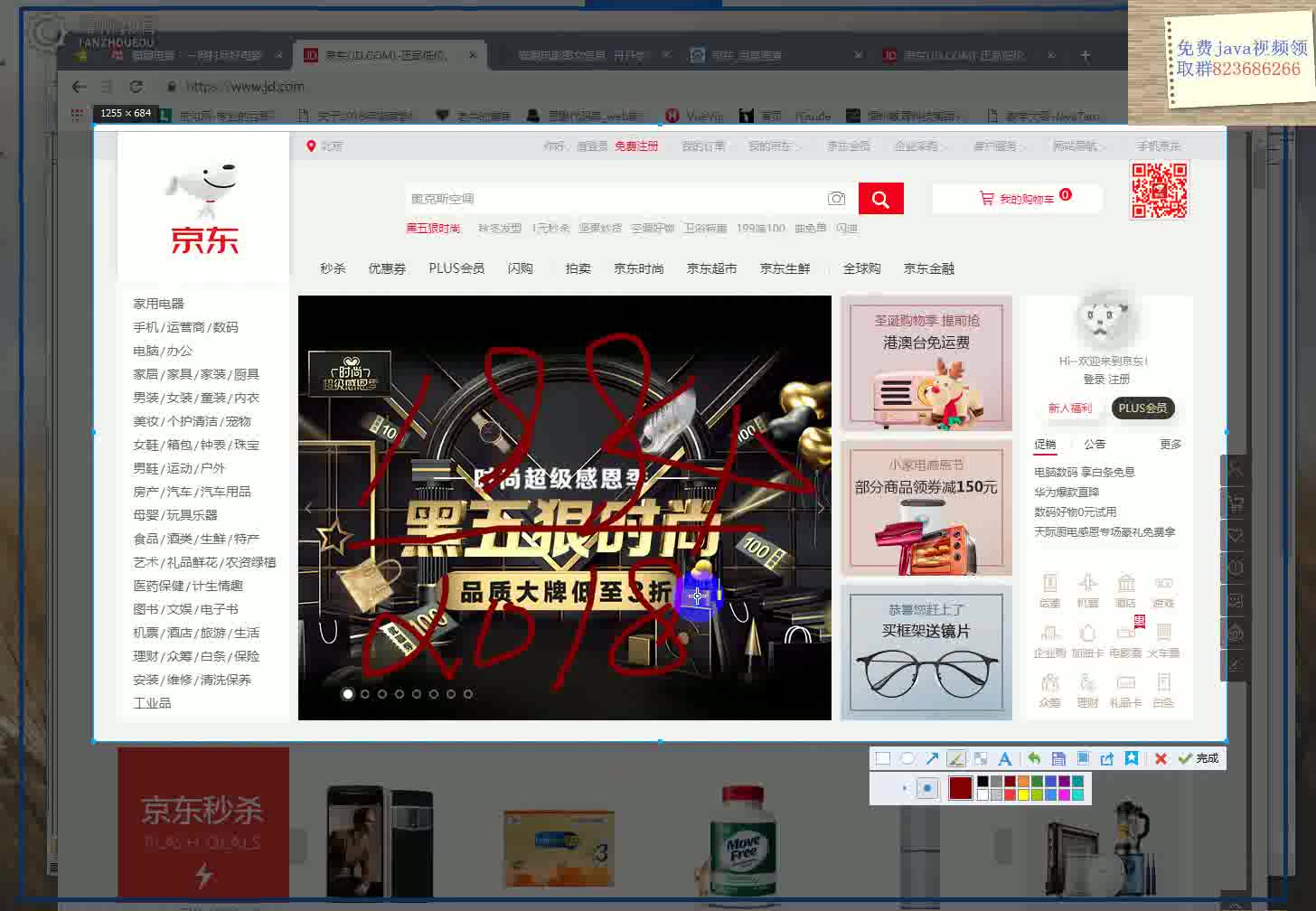Click the current dark red color preview
The width and height of the screenshot is (1316, 911).
[x=960, y=788]
